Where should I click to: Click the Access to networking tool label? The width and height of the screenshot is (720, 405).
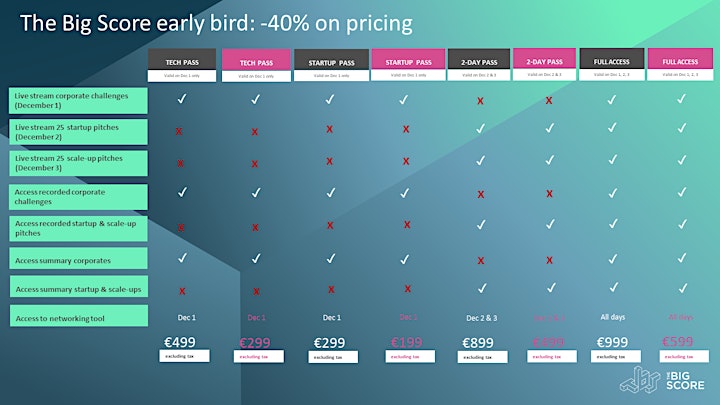(x=79, y=316)
